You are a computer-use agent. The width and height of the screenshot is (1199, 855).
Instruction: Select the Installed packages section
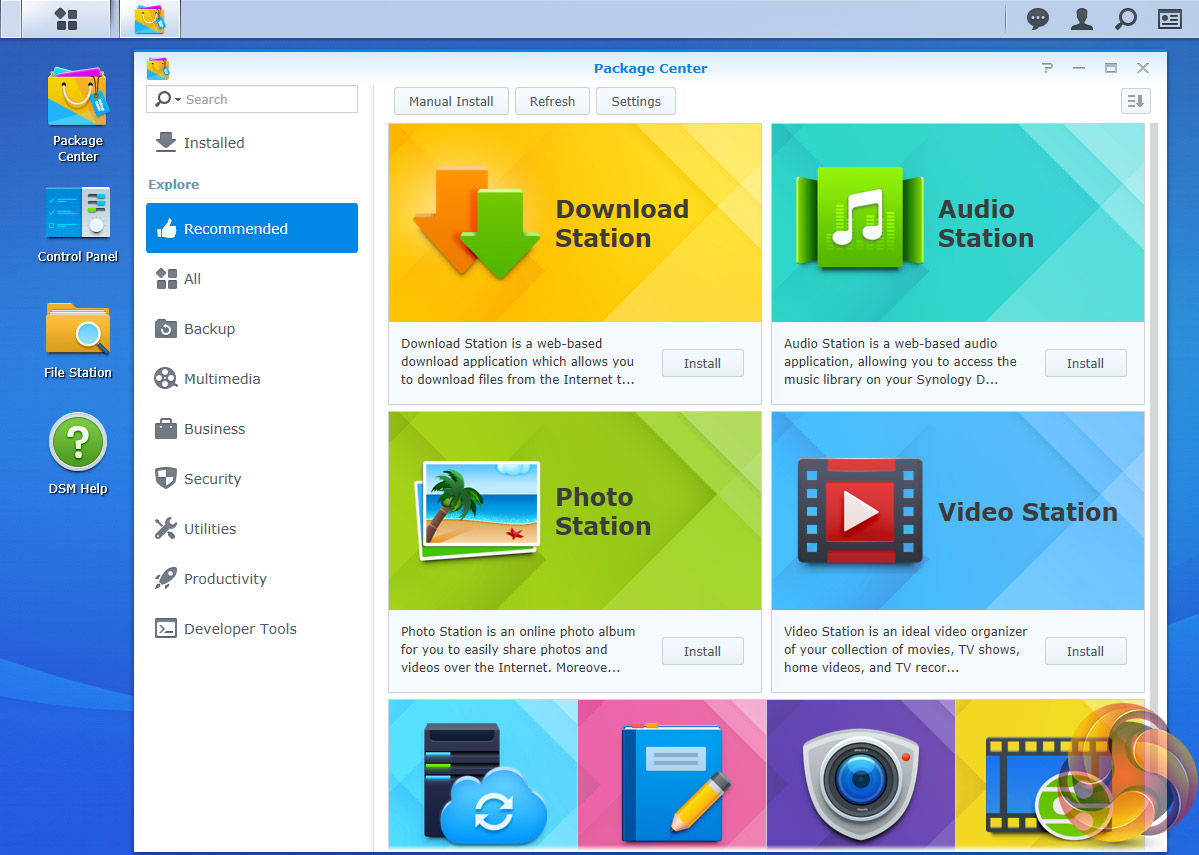(x=213, y=143)
